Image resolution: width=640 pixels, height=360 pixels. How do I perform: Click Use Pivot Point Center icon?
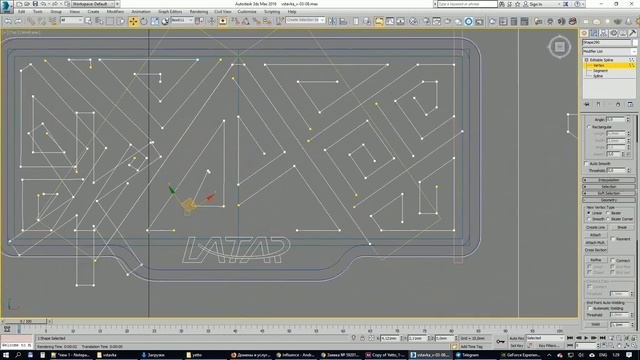coord(200,21)
